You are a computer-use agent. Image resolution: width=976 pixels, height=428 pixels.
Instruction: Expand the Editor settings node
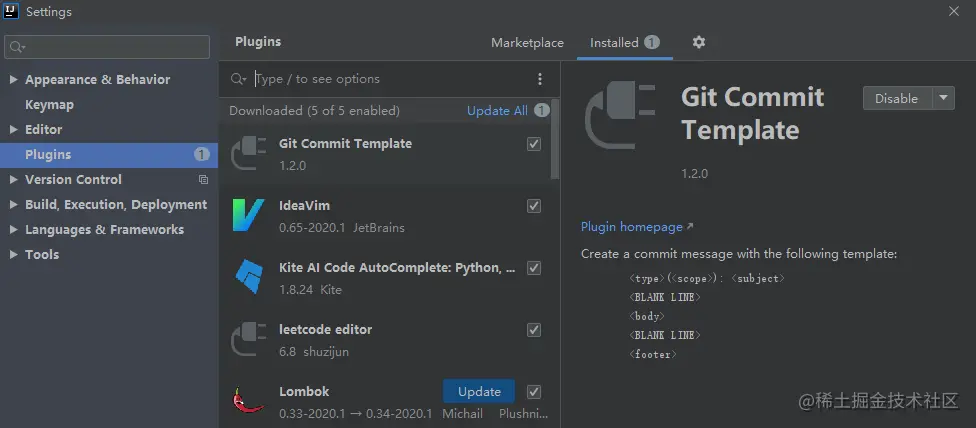[x=14, y=129]
